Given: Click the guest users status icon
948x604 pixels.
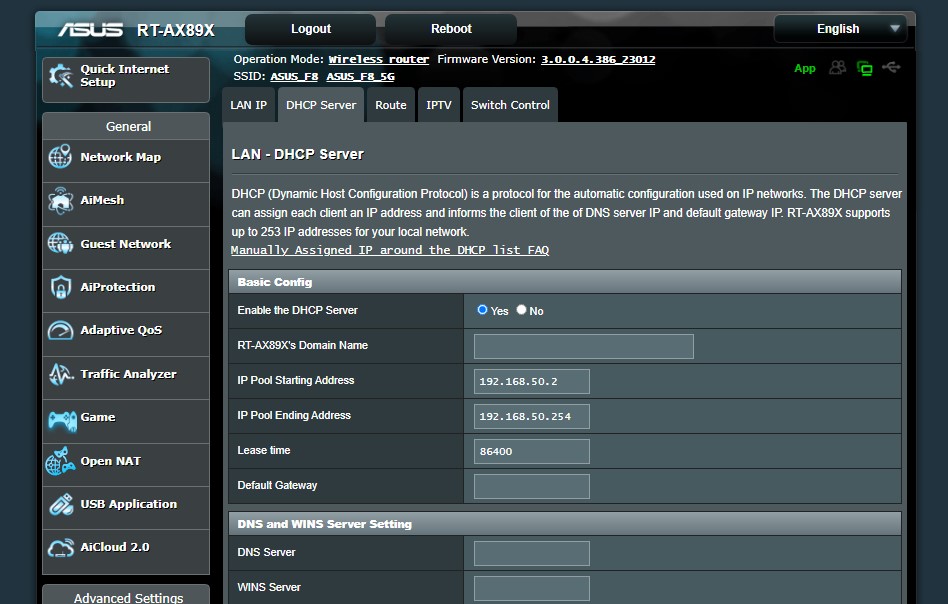Looking at the screenshot, I should coord(837,68).
